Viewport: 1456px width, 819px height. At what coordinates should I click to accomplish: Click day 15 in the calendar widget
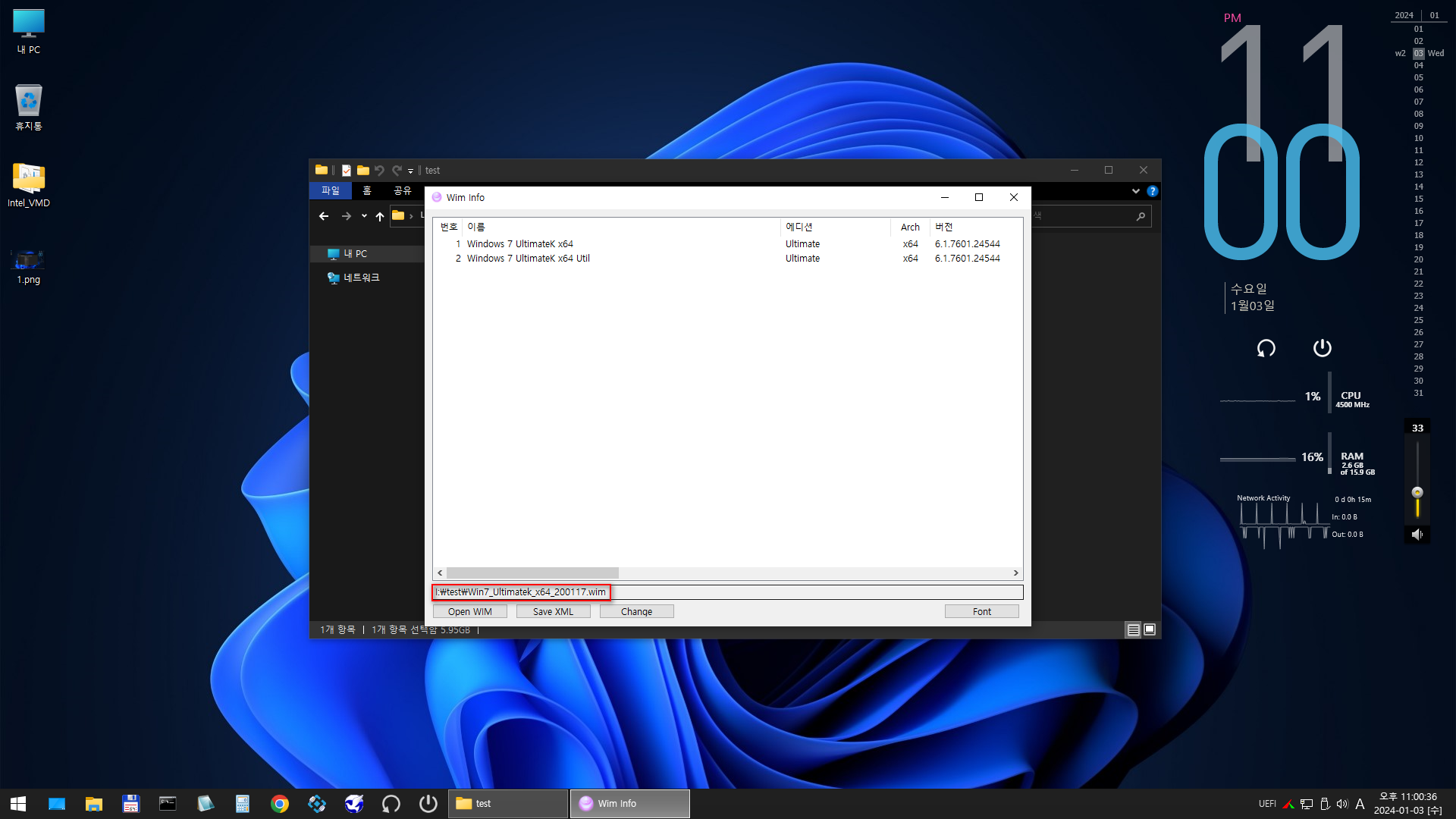[x=1419, y=199]
